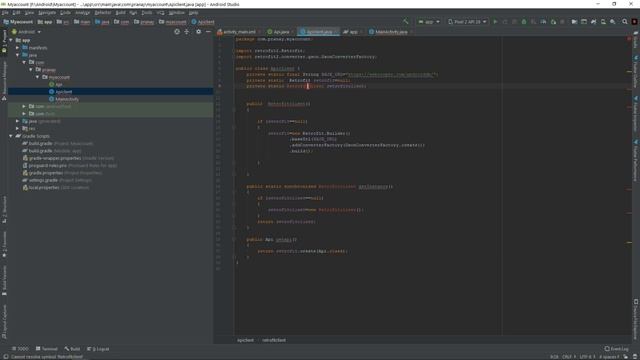640x360 pixels.
Task: Click ApiClient breadcrumb below the editor
Action: tap(245, 340)
